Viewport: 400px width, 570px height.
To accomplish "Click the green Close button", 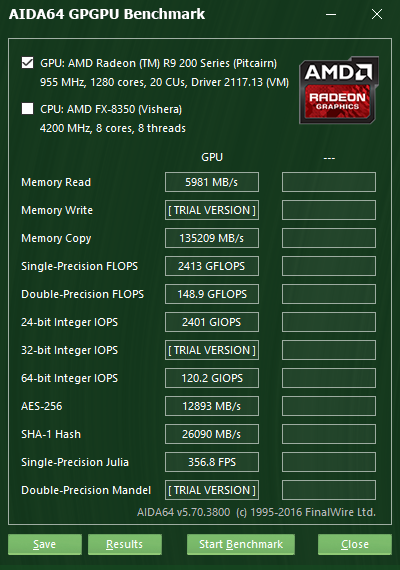I will coord(355,544).
